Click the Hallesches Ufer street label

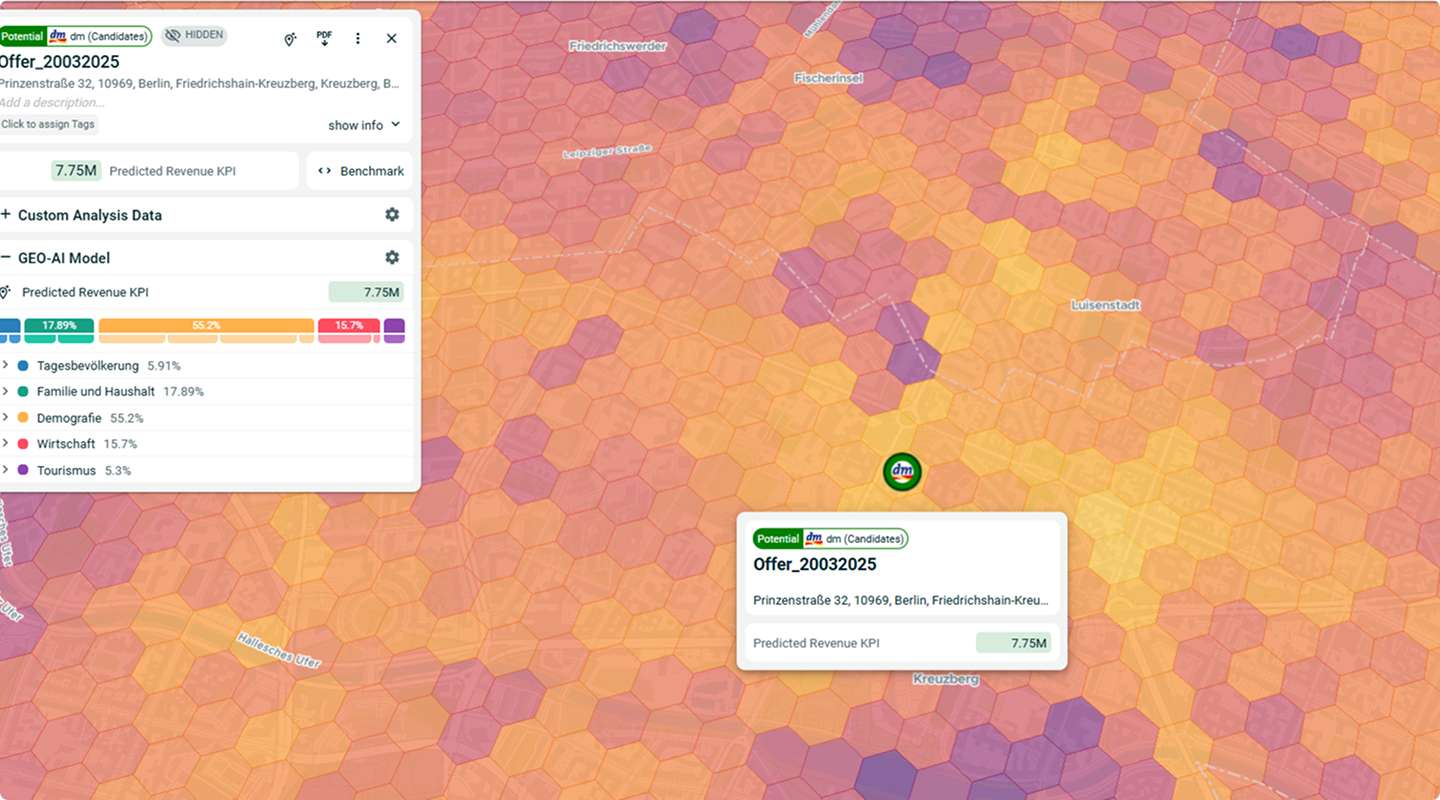(279, 651)
